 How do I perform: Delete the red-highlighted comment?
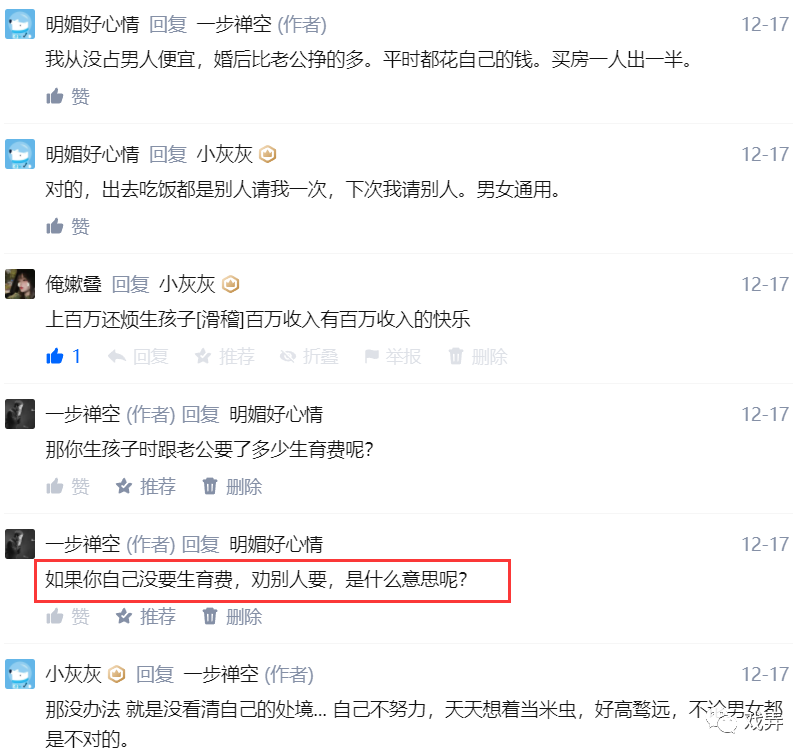pyautogui.click(x=232, y=617)
